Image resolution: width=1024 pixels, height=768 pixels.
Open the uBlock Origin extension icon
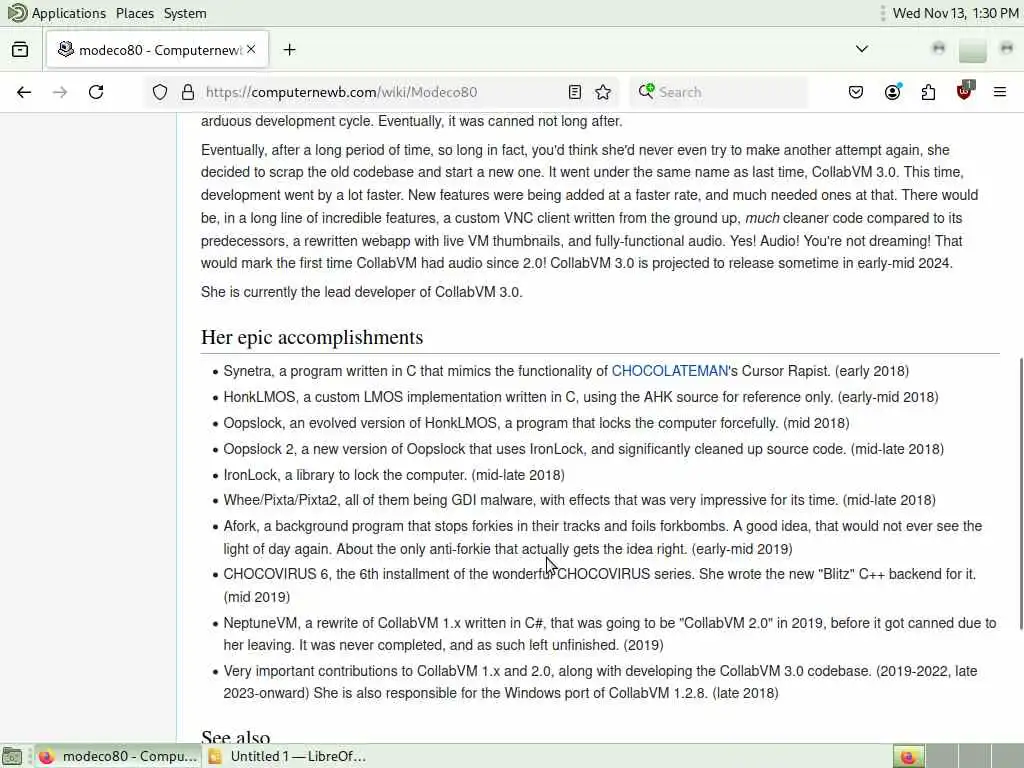(x=964, y=91)
